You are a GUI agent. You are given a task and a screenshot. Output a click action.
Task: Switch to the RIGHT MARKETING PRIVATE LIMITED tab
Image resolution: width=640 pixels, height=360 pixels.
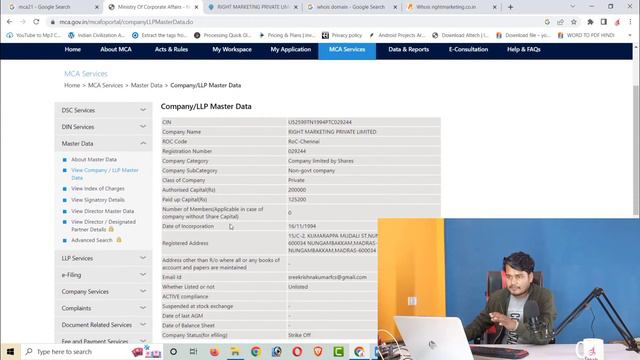[253, 7]
